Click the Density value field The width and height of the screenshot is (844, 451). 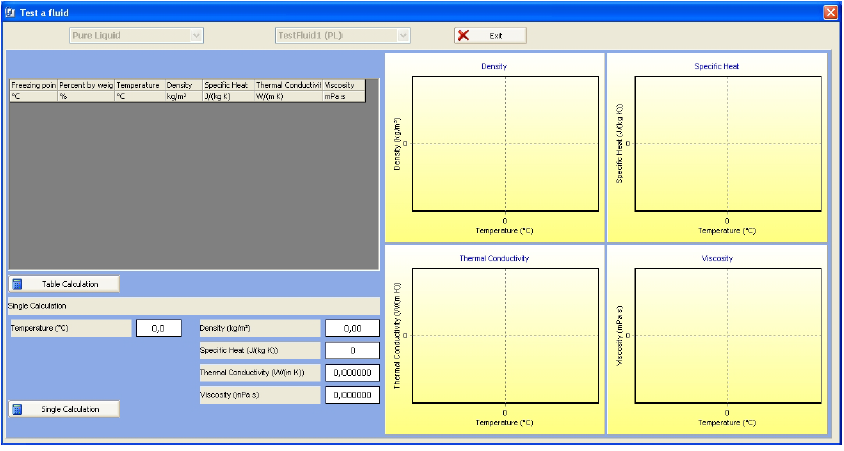click(x=353, y=328)
